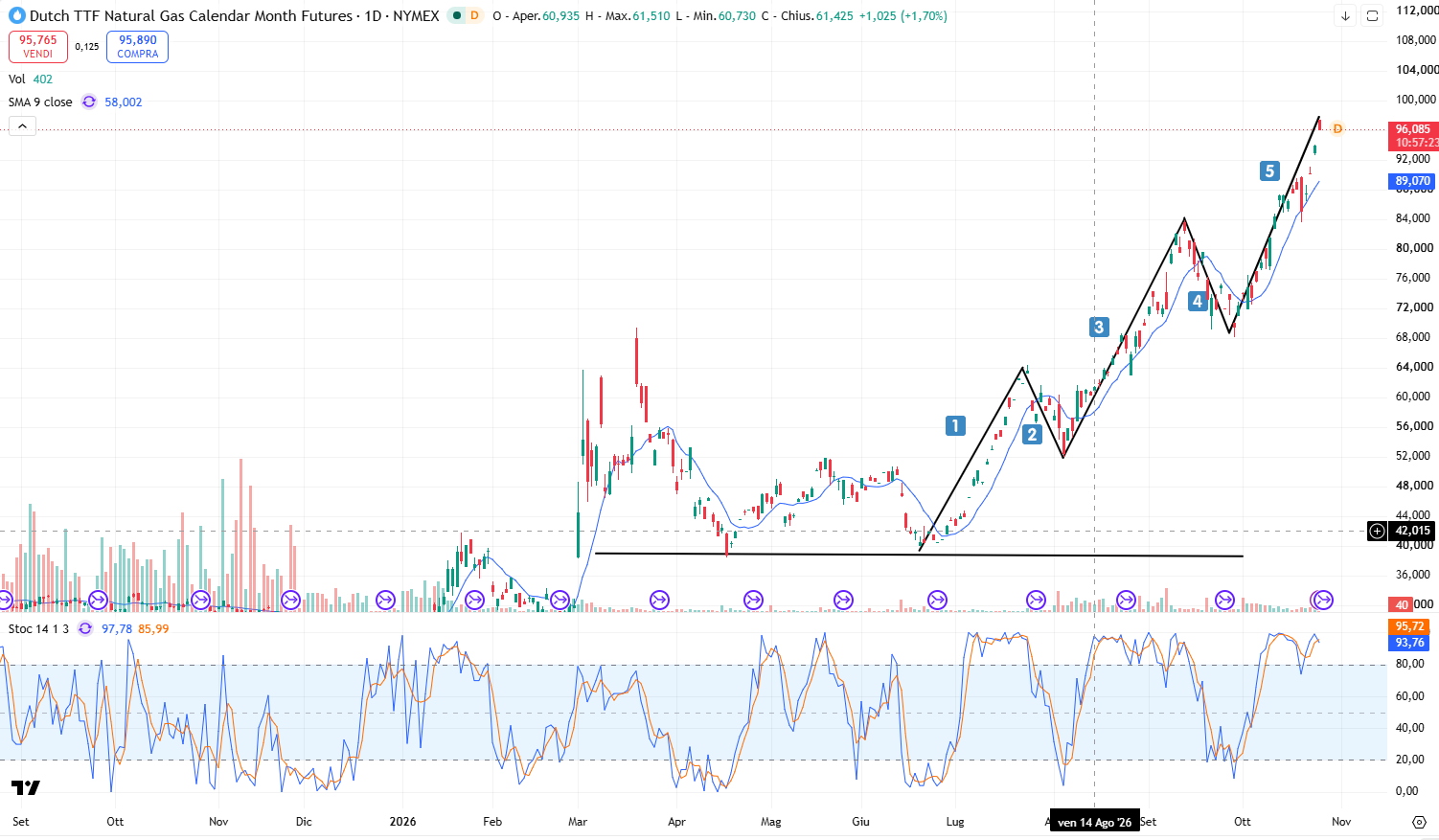Click the Elliott wave label 5
Screen dimensions: 1439x840
click(1269, 170)
